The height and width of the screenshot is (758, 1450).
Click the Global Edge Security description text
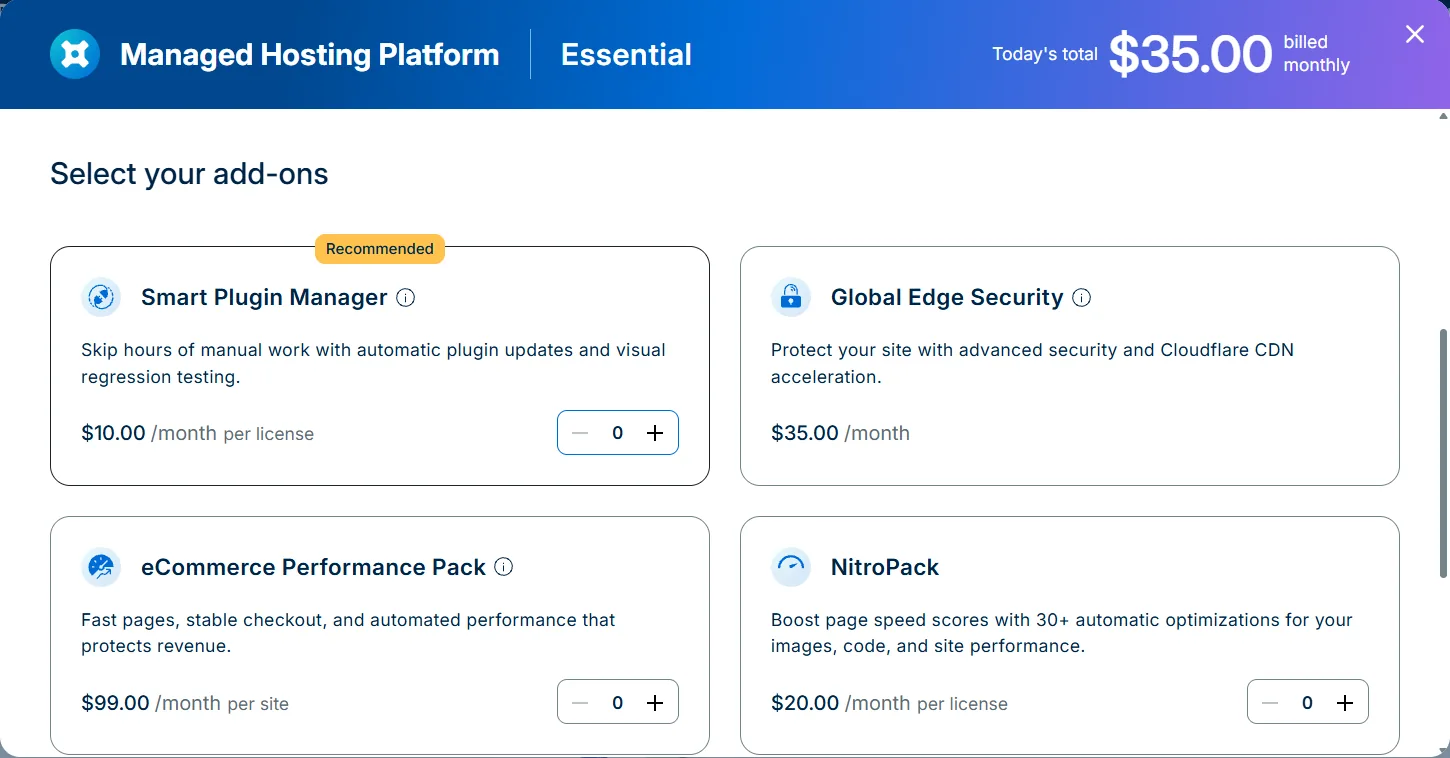click(x=1032, y=363)
